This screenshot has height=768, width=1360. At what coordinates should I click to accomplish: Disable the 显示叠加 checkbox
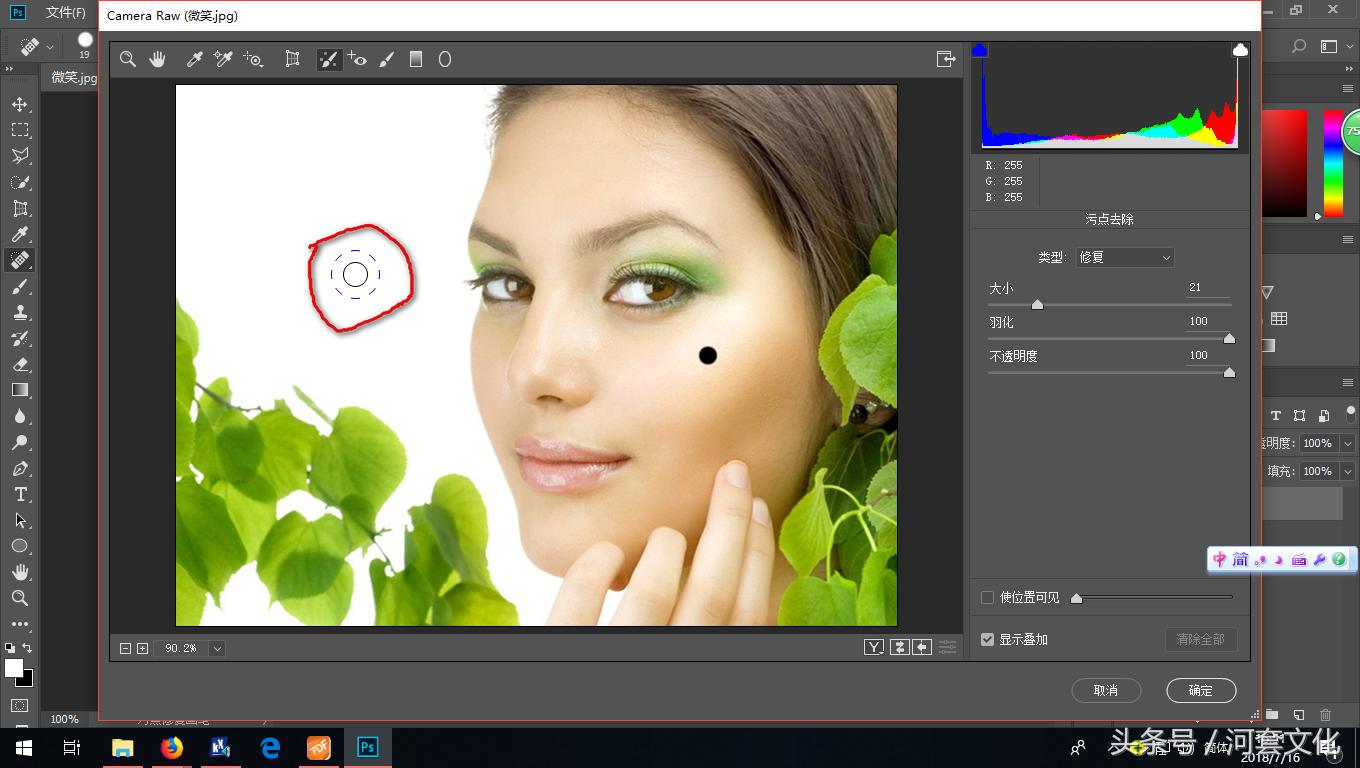coord(987,639)
